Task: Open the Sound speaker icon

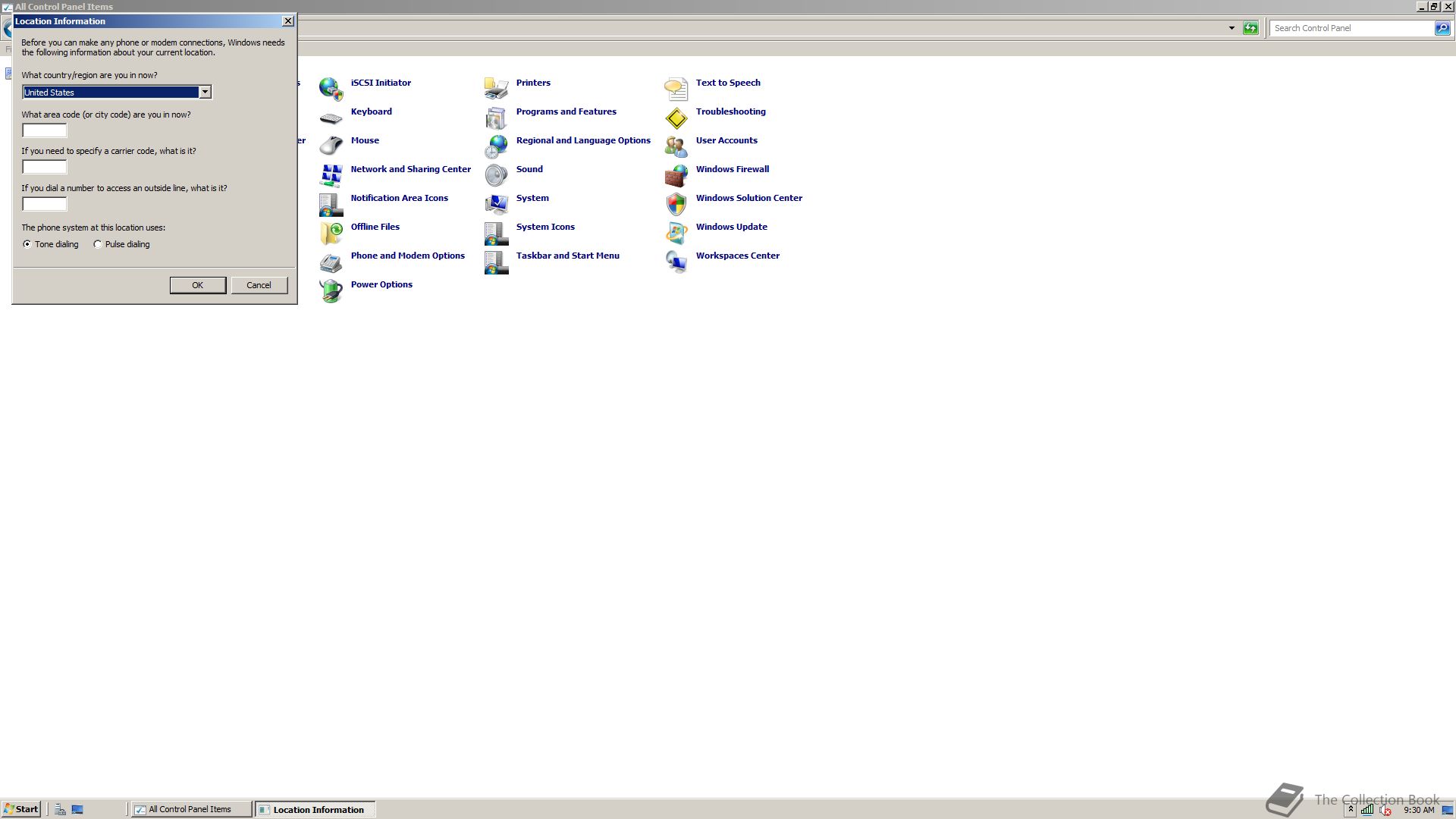Action: [496, 175]
